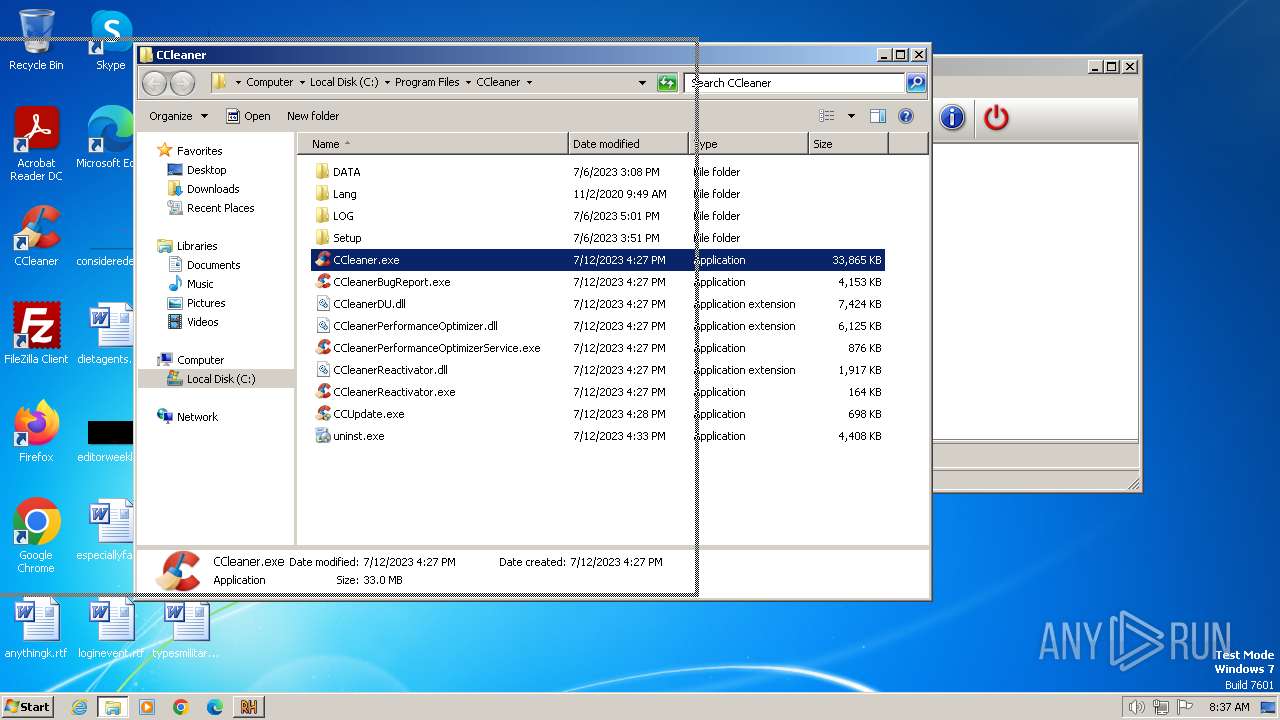
Task: Select Computer in navigation pane
Action: (190, 360)
